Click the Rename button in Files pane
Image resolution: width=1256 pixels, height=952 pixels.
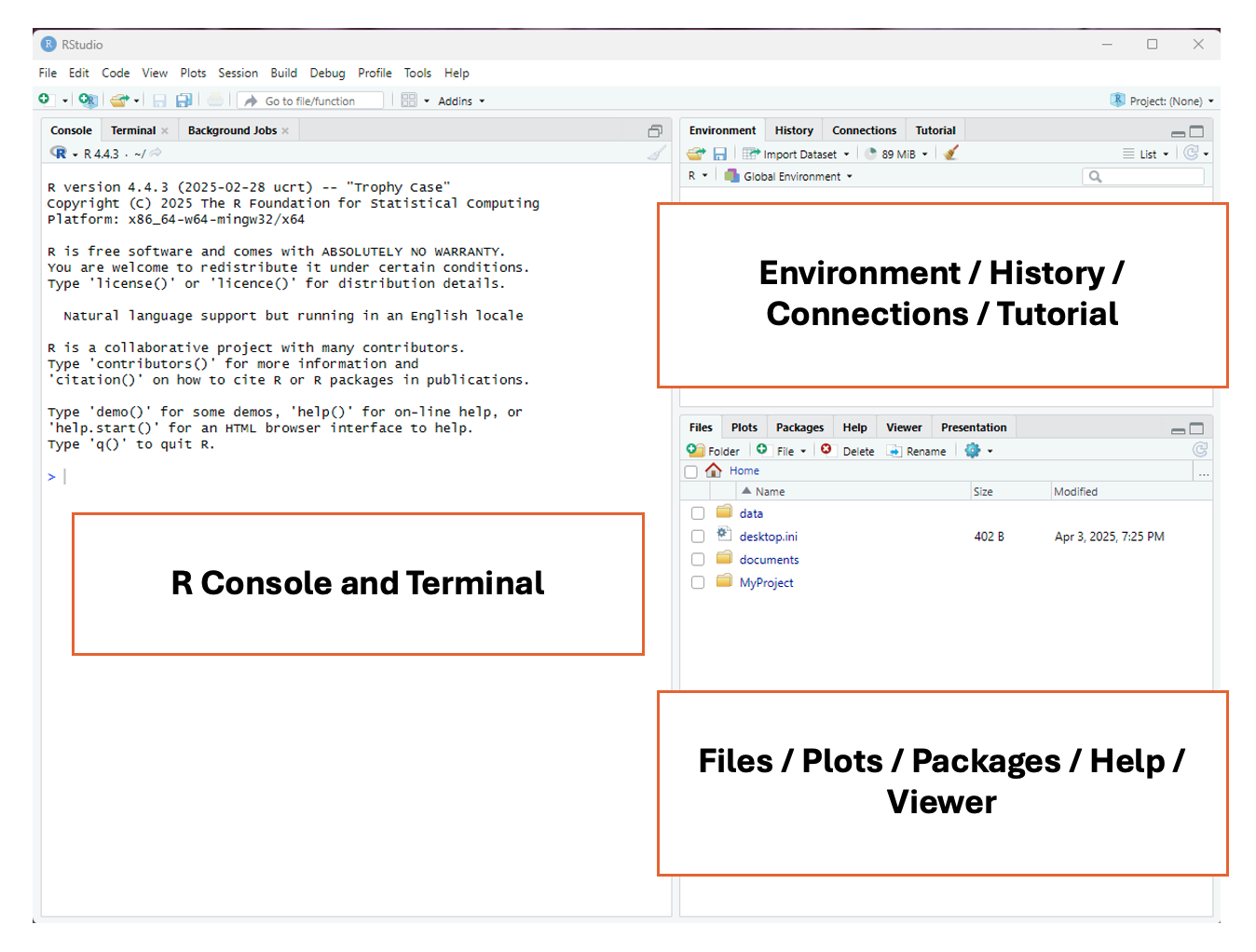[917, 451]
